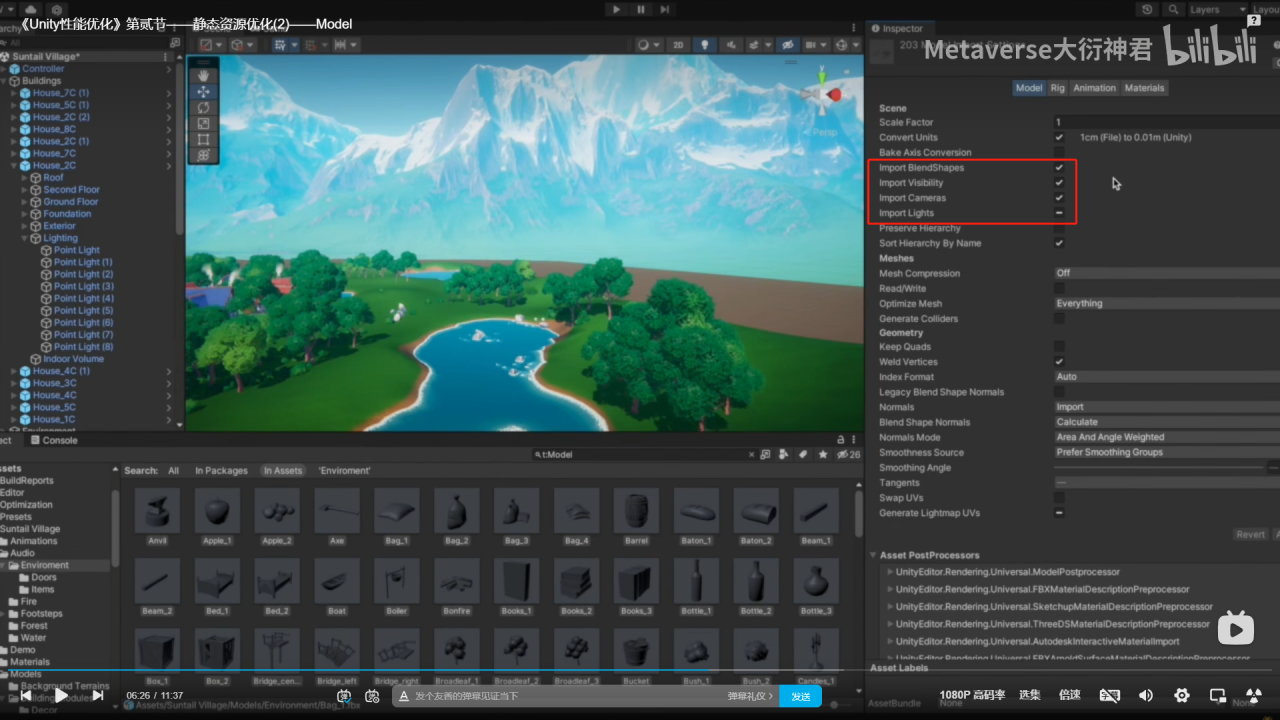The width and height of the screenshot is (1280, 720).
Task: Switch to the Materials tab
Action: 1144,88
